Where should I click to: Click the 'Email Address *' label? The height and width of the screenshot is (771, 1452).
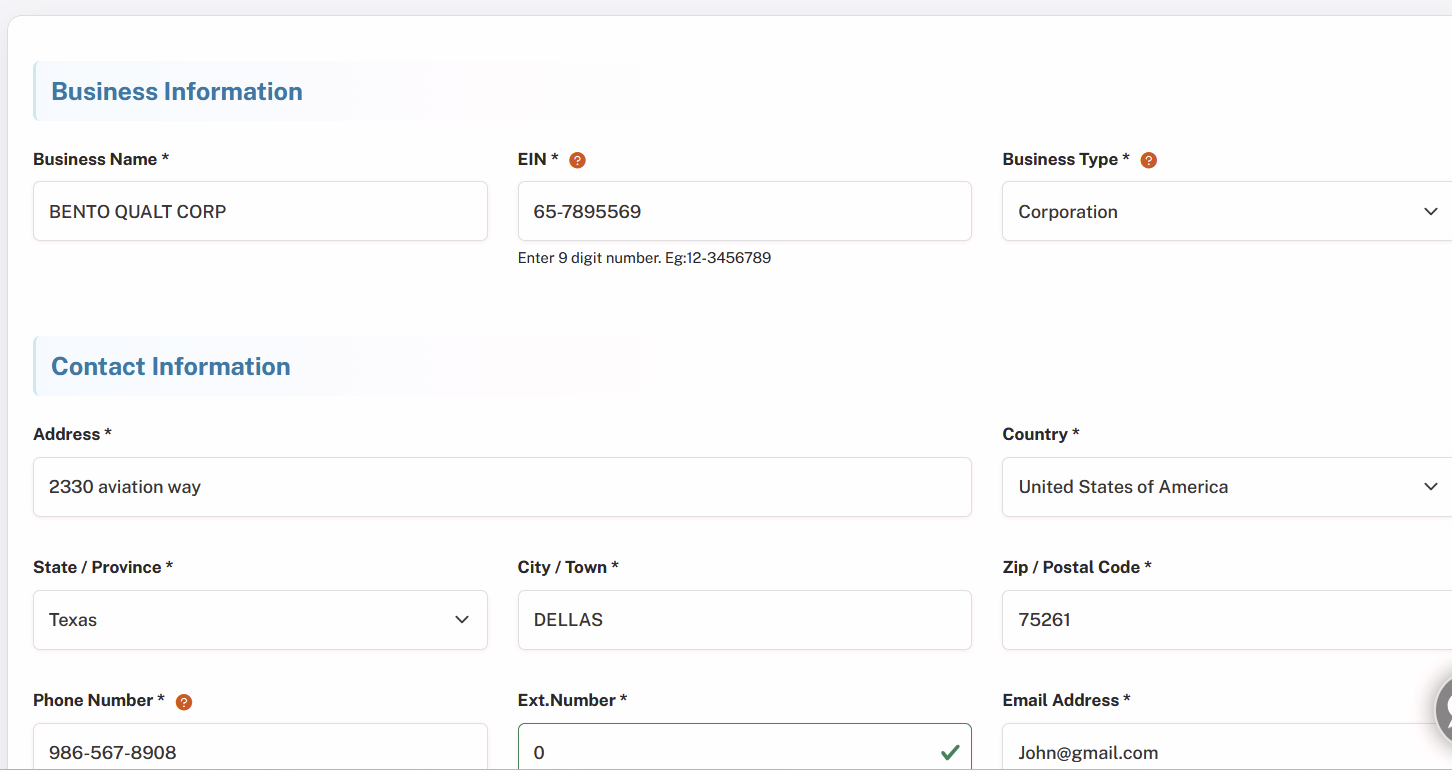coord(1066,700)
